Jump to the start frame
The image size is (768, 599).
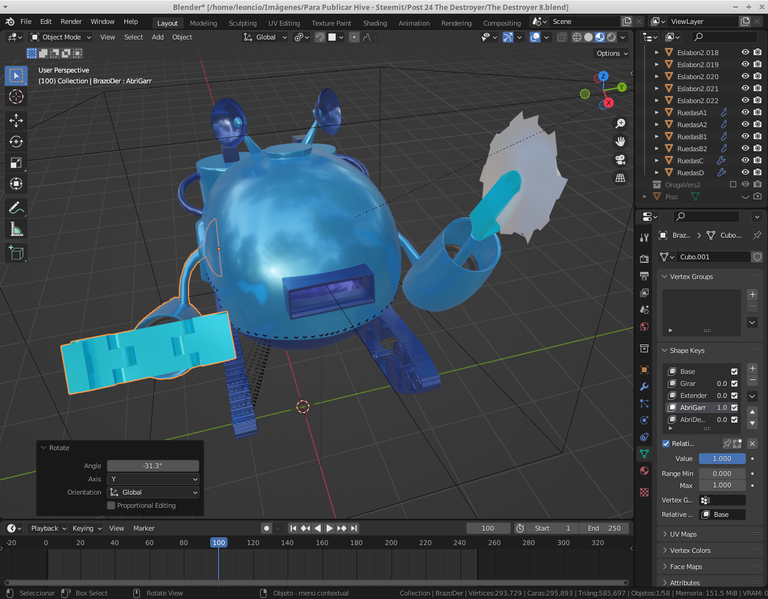[x=293, y=528]
